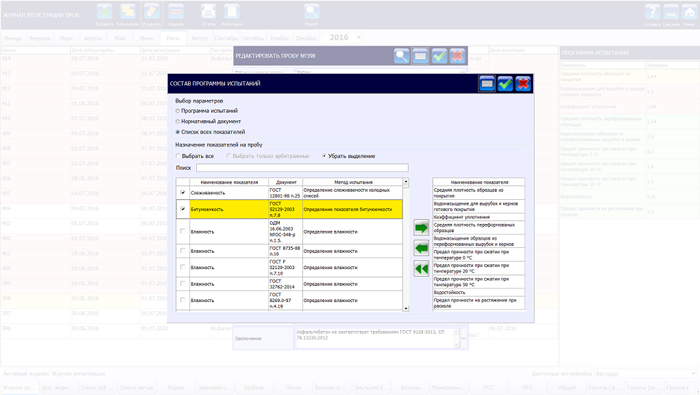Check Влажность row with ОДМ 16.06.2003

(x=182, y=231)
